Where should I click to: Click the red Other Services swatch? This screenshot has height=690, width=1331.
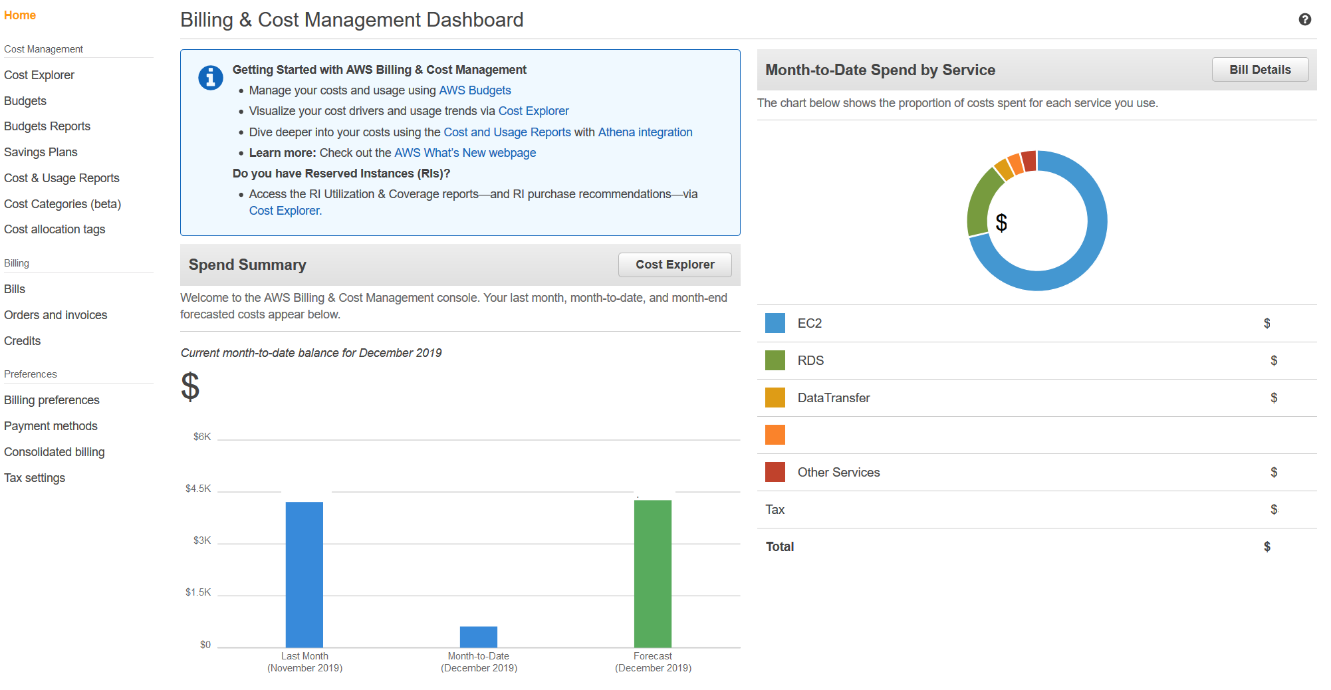[775, 472]
